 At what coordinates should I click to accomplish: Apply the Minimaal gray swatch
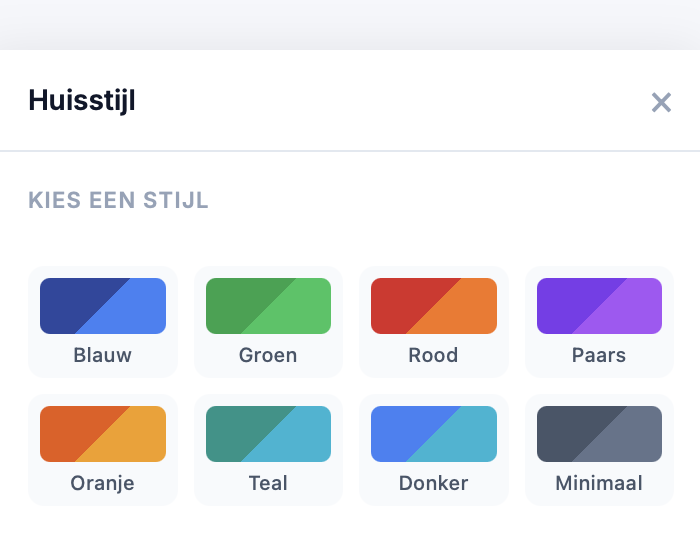tap(599, 434)
